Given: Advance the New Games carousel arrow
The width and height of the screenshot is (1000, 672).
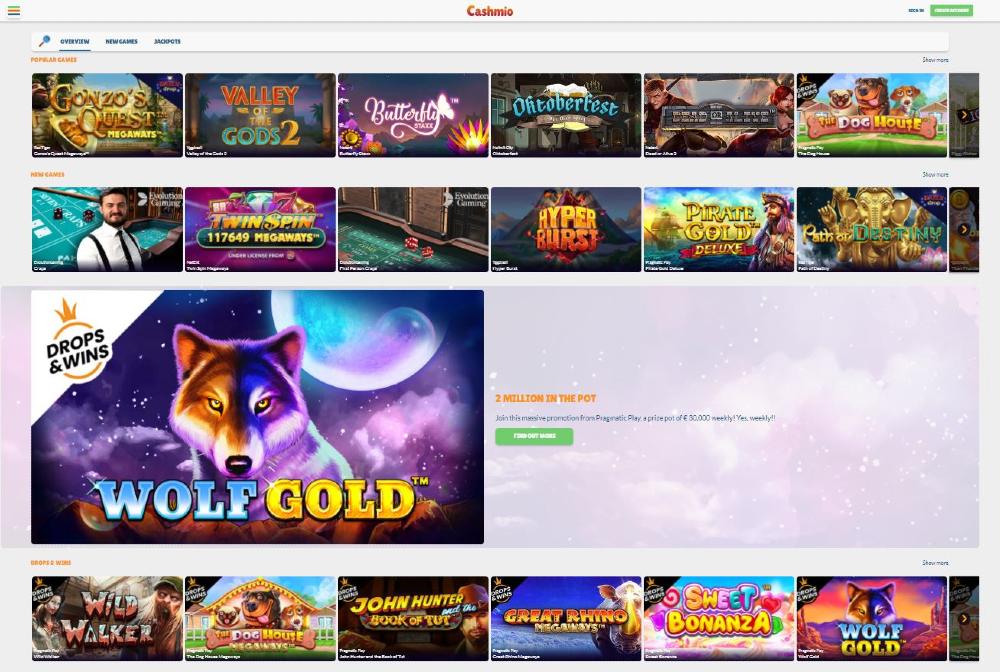Looking at the screenshot, I should coord(964,230).
